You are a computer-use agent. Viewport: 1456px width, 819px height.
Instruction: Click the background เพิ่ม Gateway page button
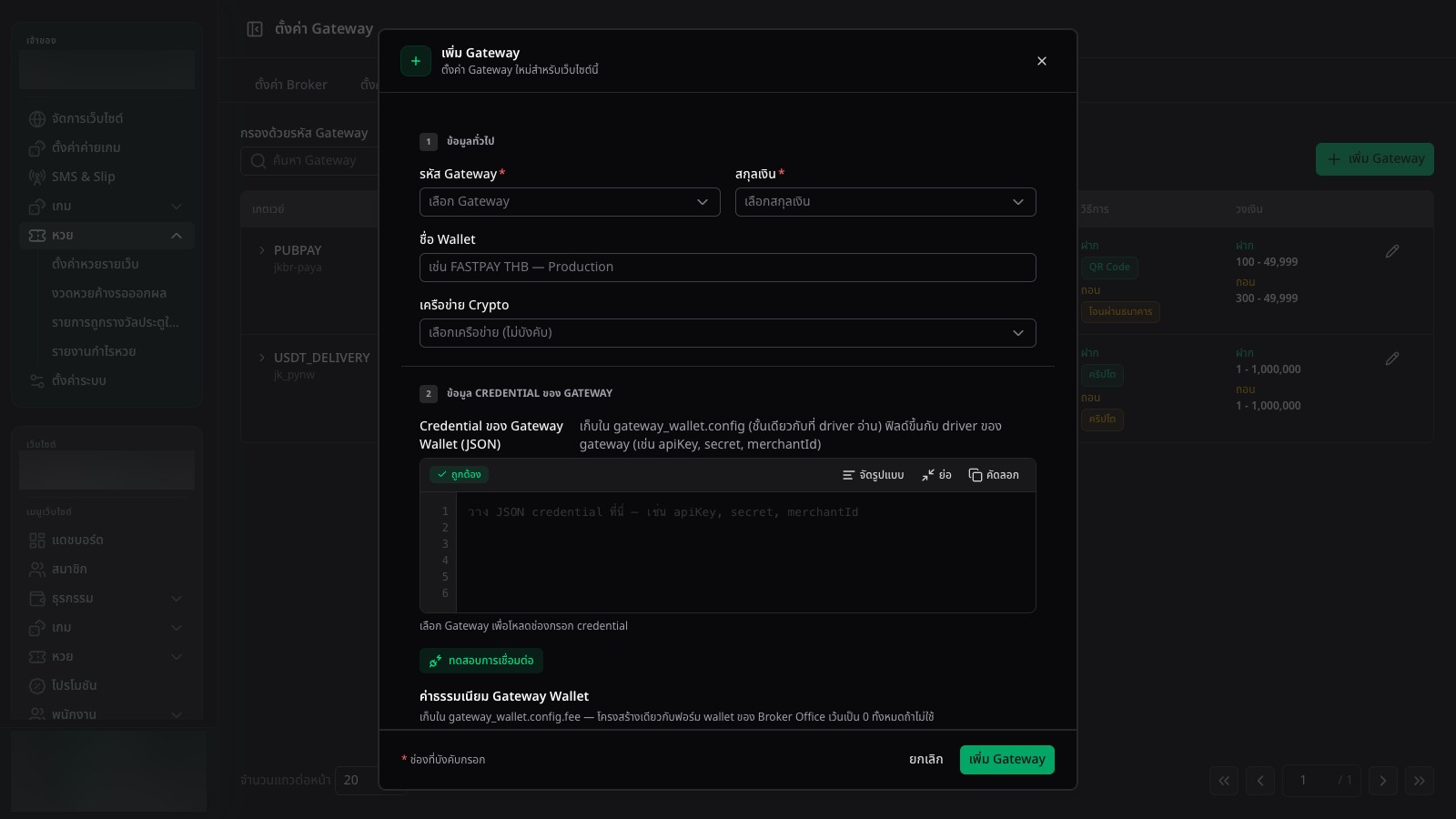click(x=1375, y=159)
